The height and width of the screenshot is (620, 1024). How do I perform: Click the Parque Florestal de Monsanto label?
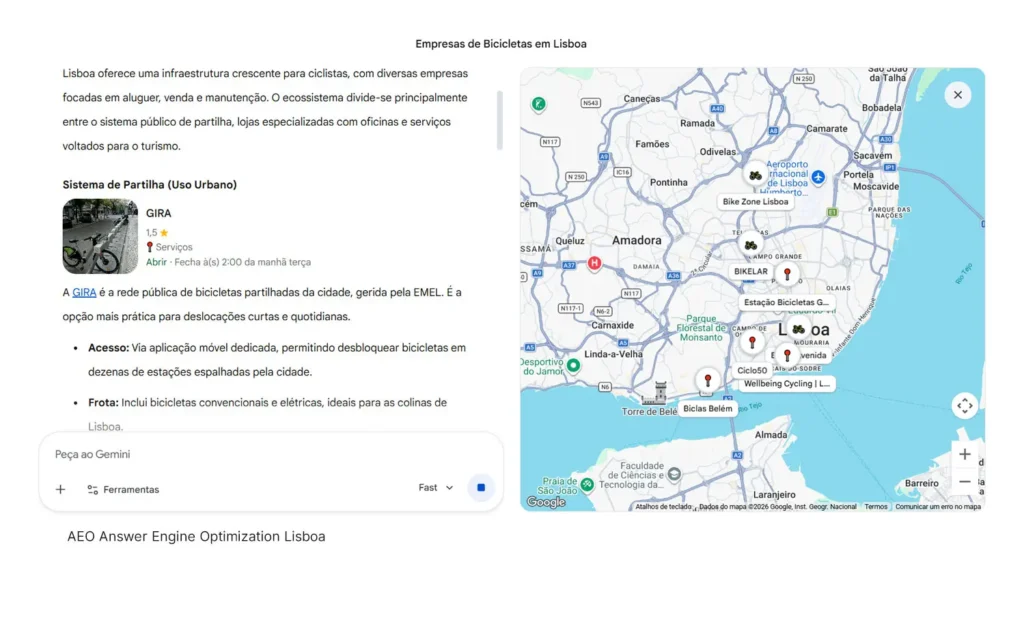point(701,328)
